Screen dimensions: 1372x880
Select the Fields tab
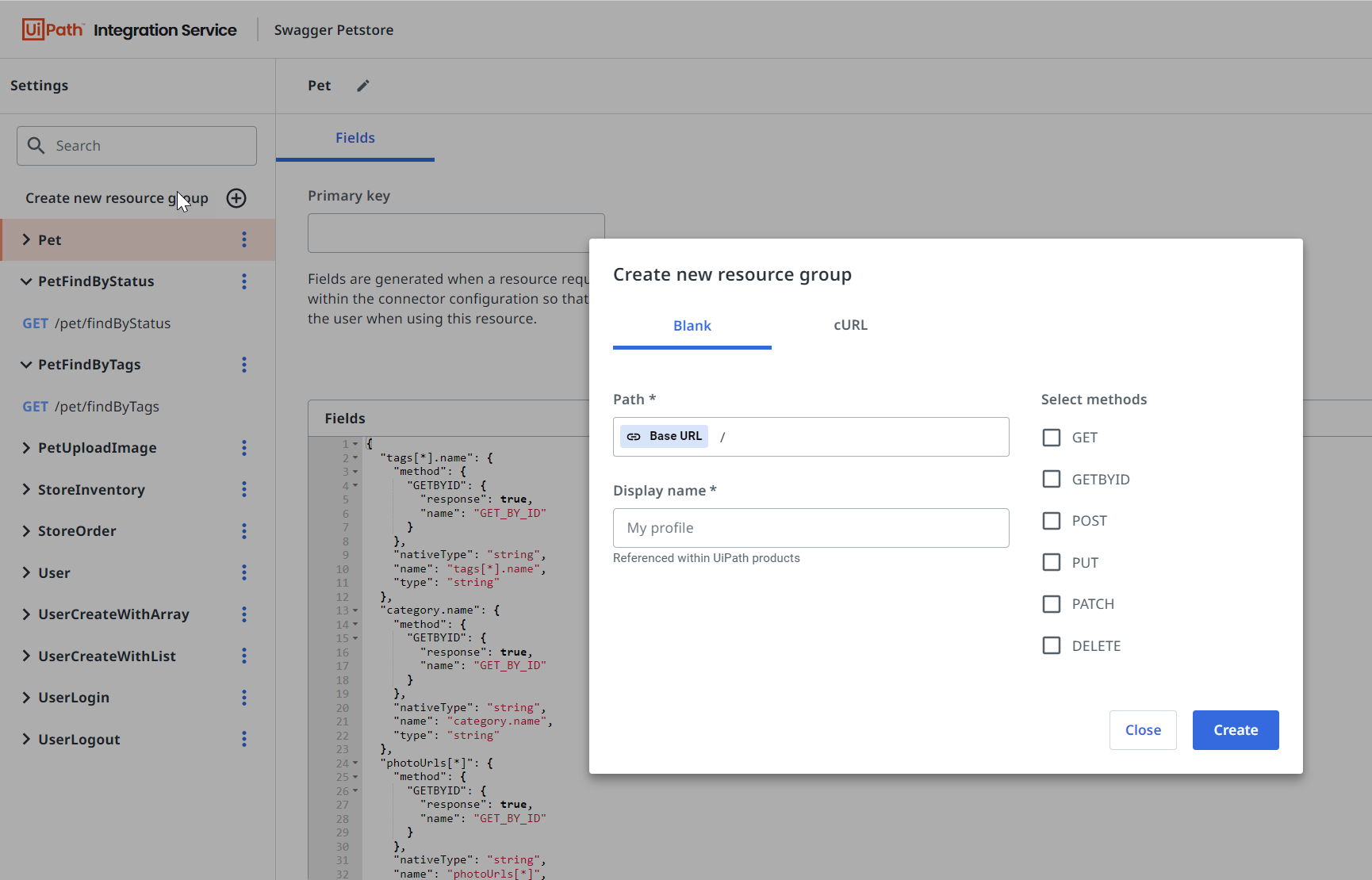[x=355, y=138]
